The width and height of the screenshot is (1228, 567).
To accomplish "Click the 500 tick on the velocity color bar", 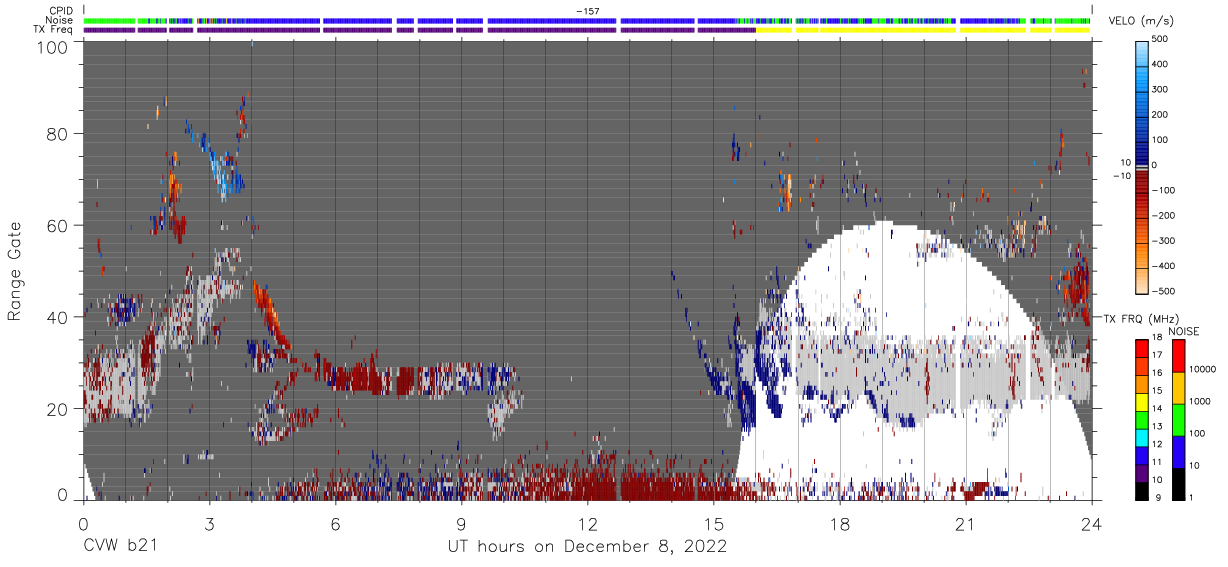I will point(1161,40).
